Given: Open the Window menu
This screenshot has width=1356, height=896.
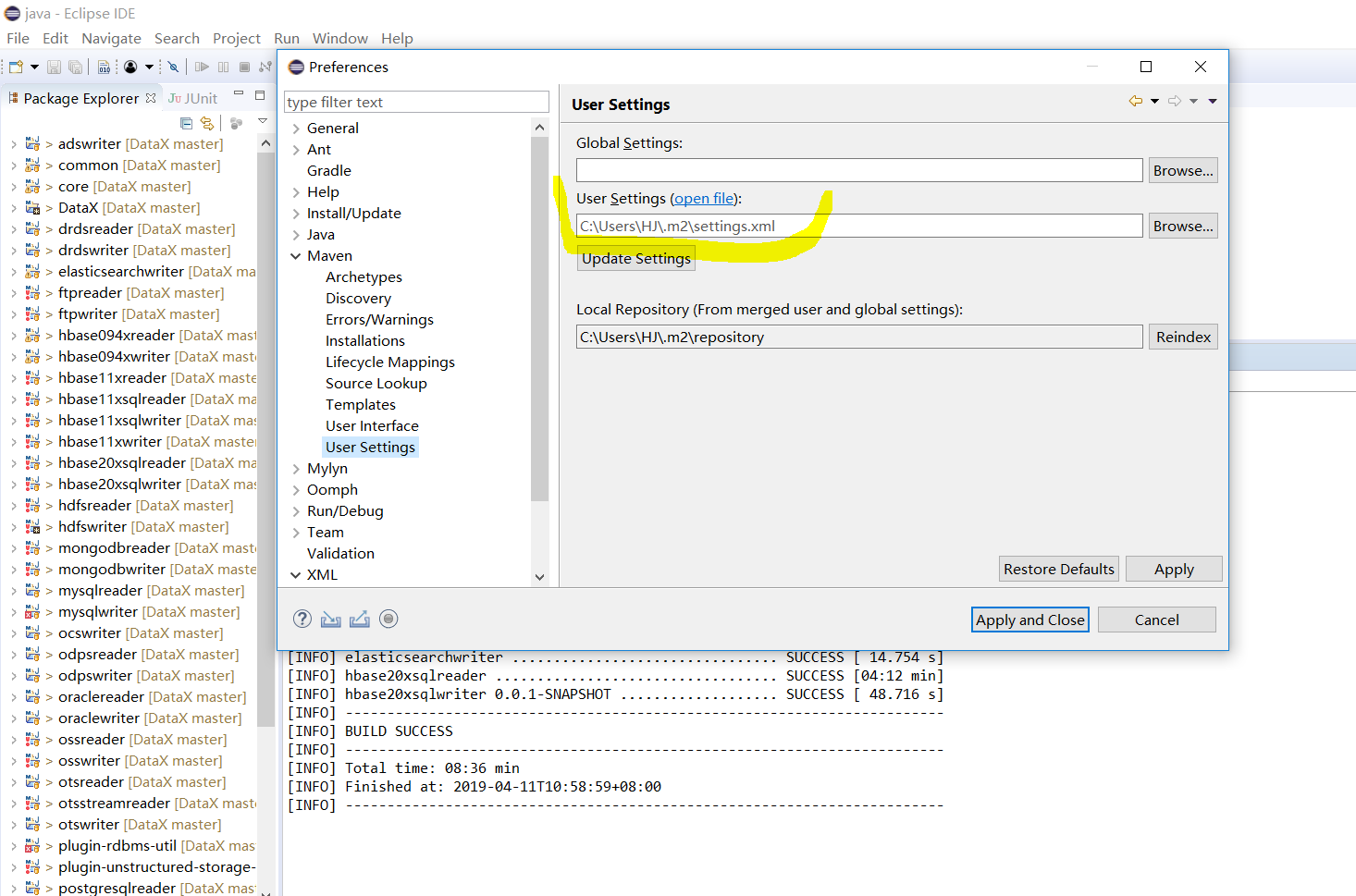Looking at the screenshot, I should pos(339,38).
